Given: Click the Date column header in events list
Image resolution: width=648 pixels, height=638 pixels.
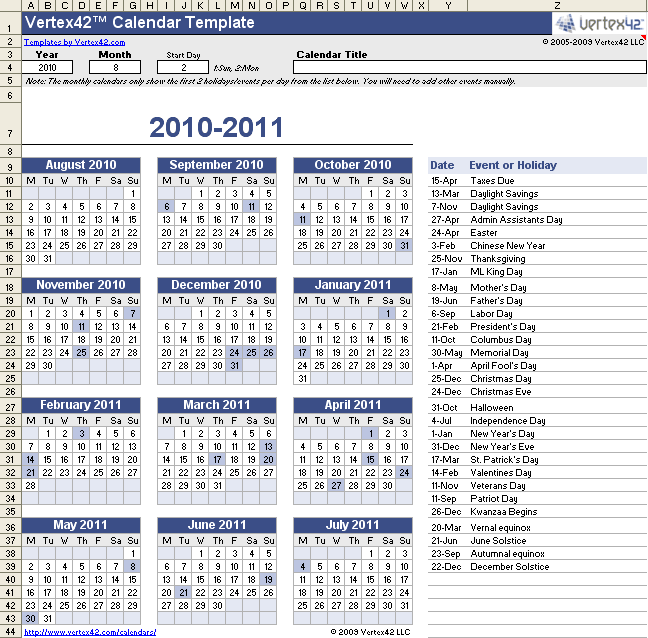Looking at the screenshot, I should point(442,165).
